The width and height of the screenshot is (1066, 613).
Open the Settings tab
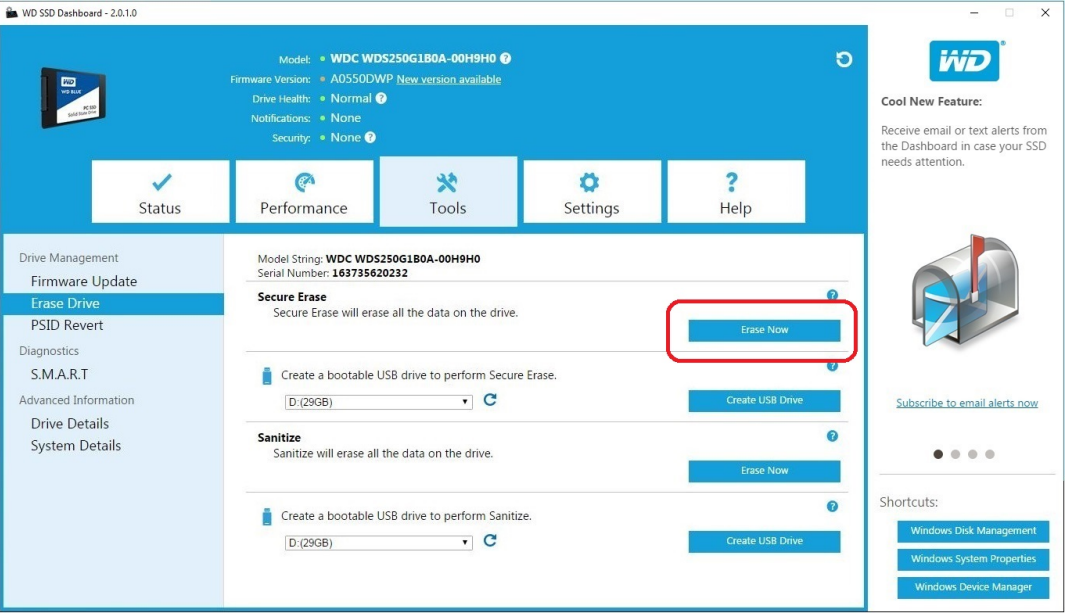590,192
